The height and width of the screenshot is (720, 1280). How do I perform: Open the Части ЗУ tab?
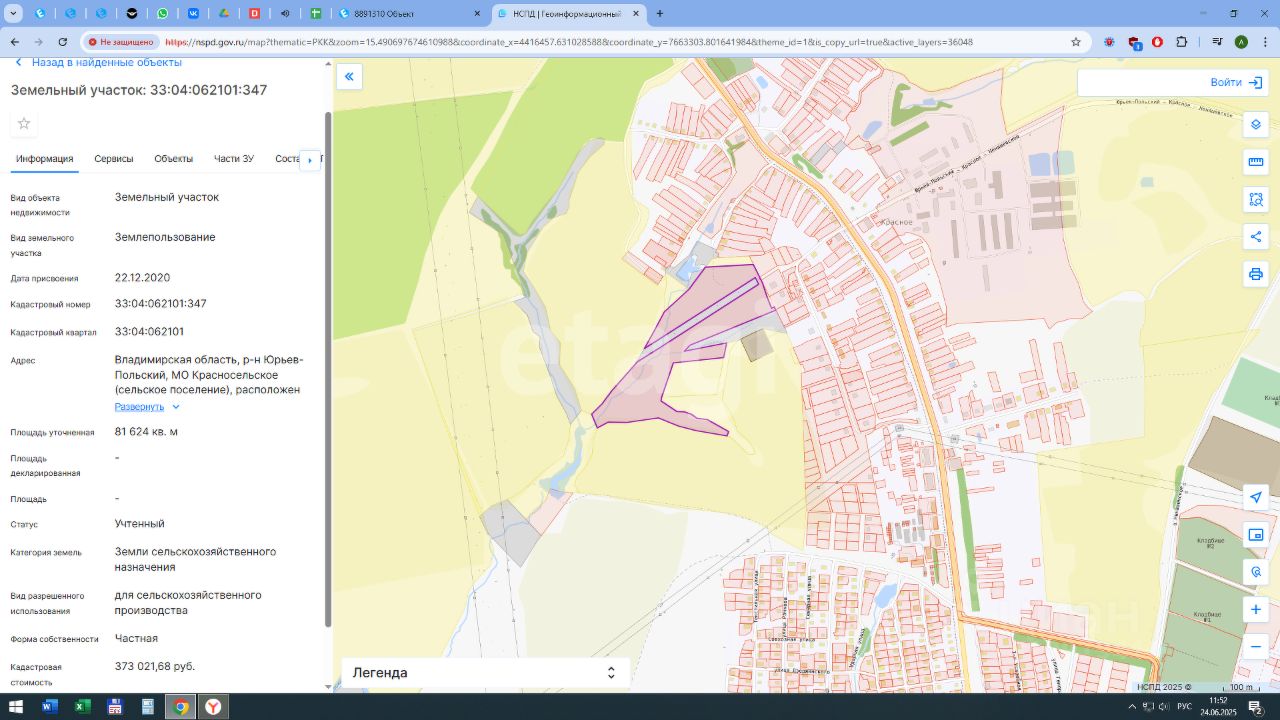click(x=233, y=159)
